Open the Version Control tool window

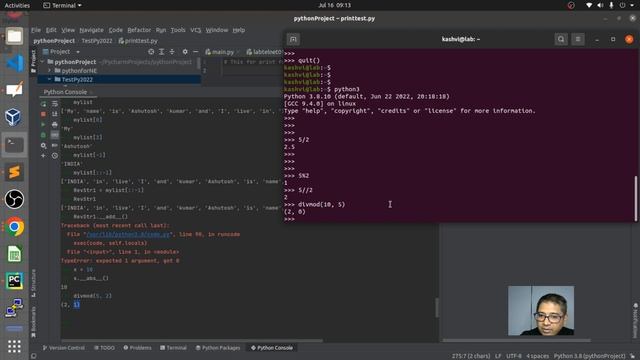tap(64, 348)
